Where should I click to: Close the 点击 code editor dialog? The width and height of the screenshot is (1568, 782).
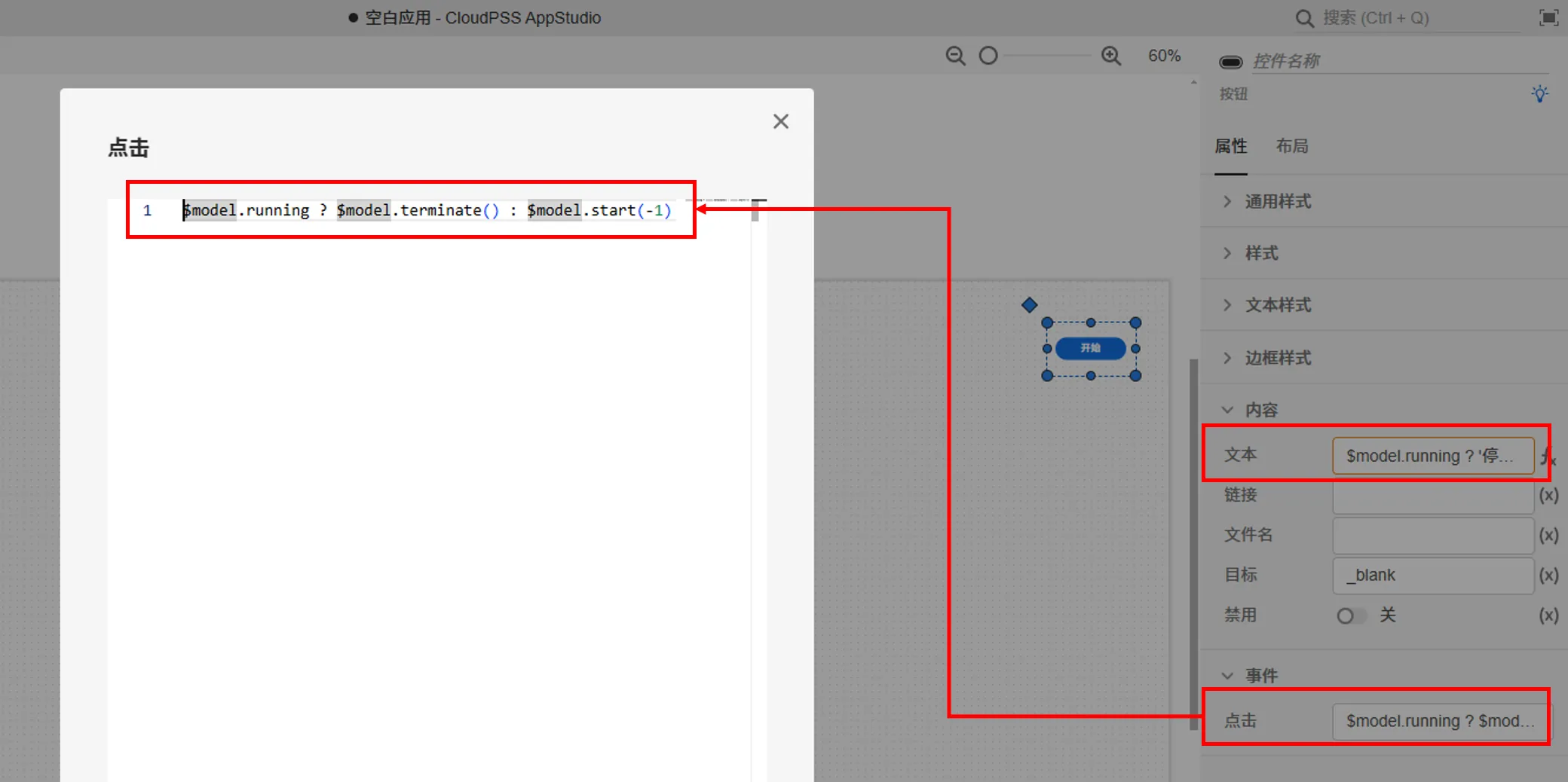point(781,121)
